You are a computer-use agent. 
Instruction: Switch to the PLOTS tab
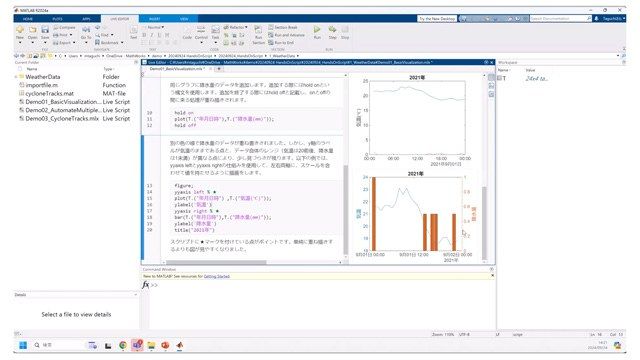[x=57, y=19]
